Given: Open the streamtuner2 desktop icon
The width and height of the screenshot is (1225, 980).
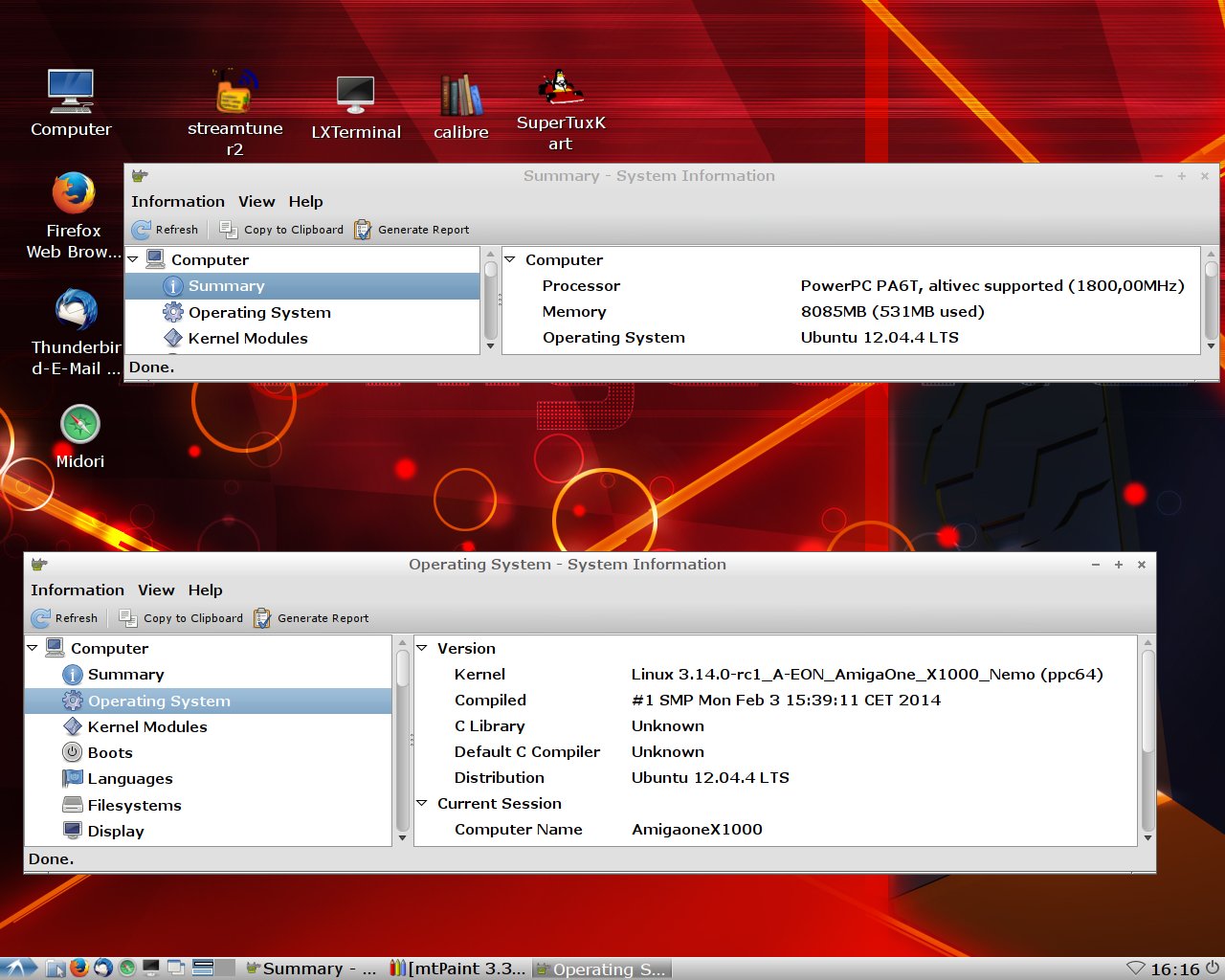Looking at the screenshot, I should point(234,94).
